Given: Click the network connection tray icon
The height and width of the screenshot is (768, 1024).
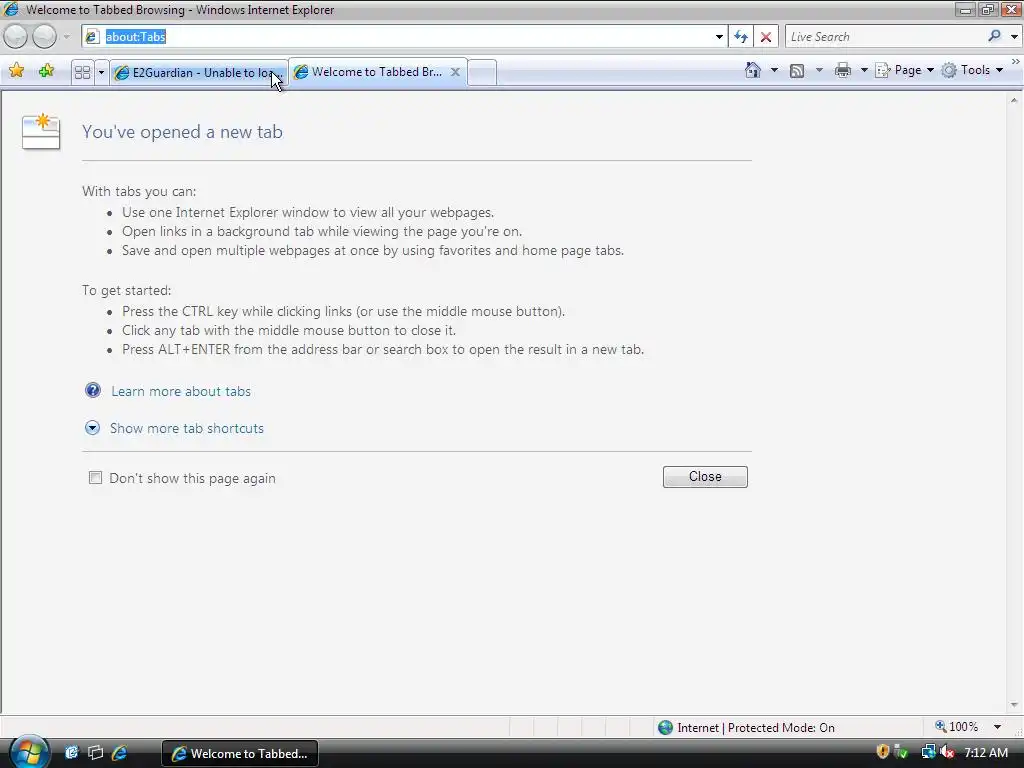Looking at the screenshot, I should pyautogui.click(x=927, y=752).
